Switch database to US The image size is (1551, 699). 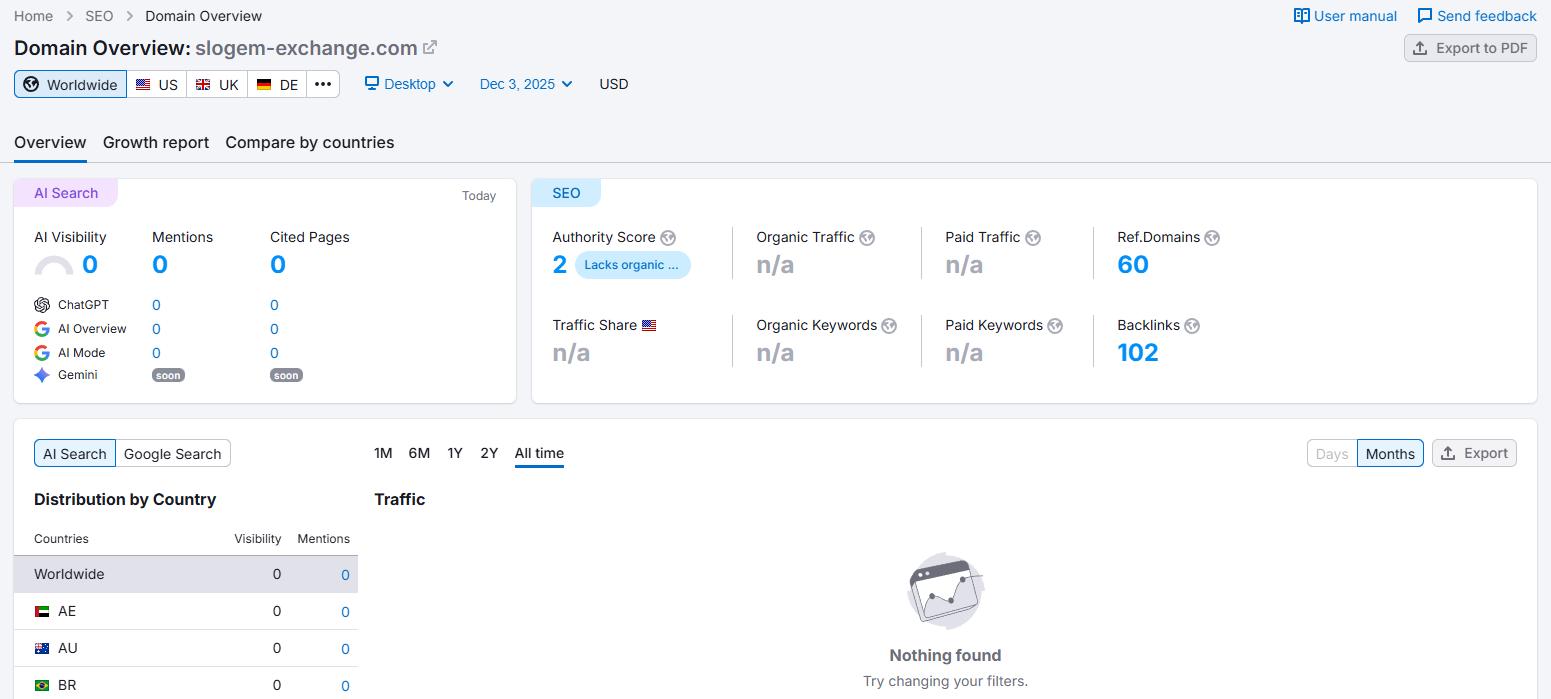tap(157, 84)
